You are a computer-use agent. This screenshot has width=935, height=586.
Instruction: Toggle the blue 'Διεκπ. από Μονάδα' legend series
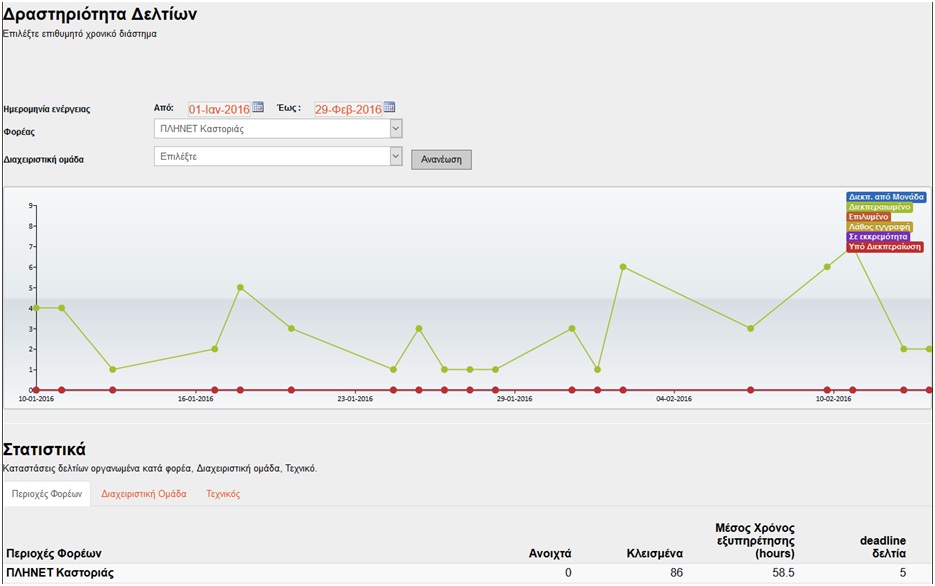click(885, 198)
